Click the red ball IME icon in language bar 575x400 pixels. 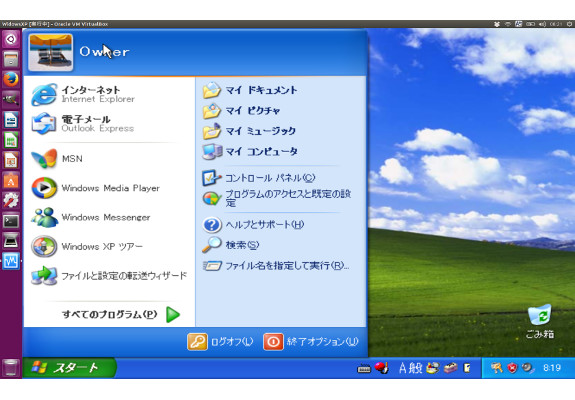[381, 368]
